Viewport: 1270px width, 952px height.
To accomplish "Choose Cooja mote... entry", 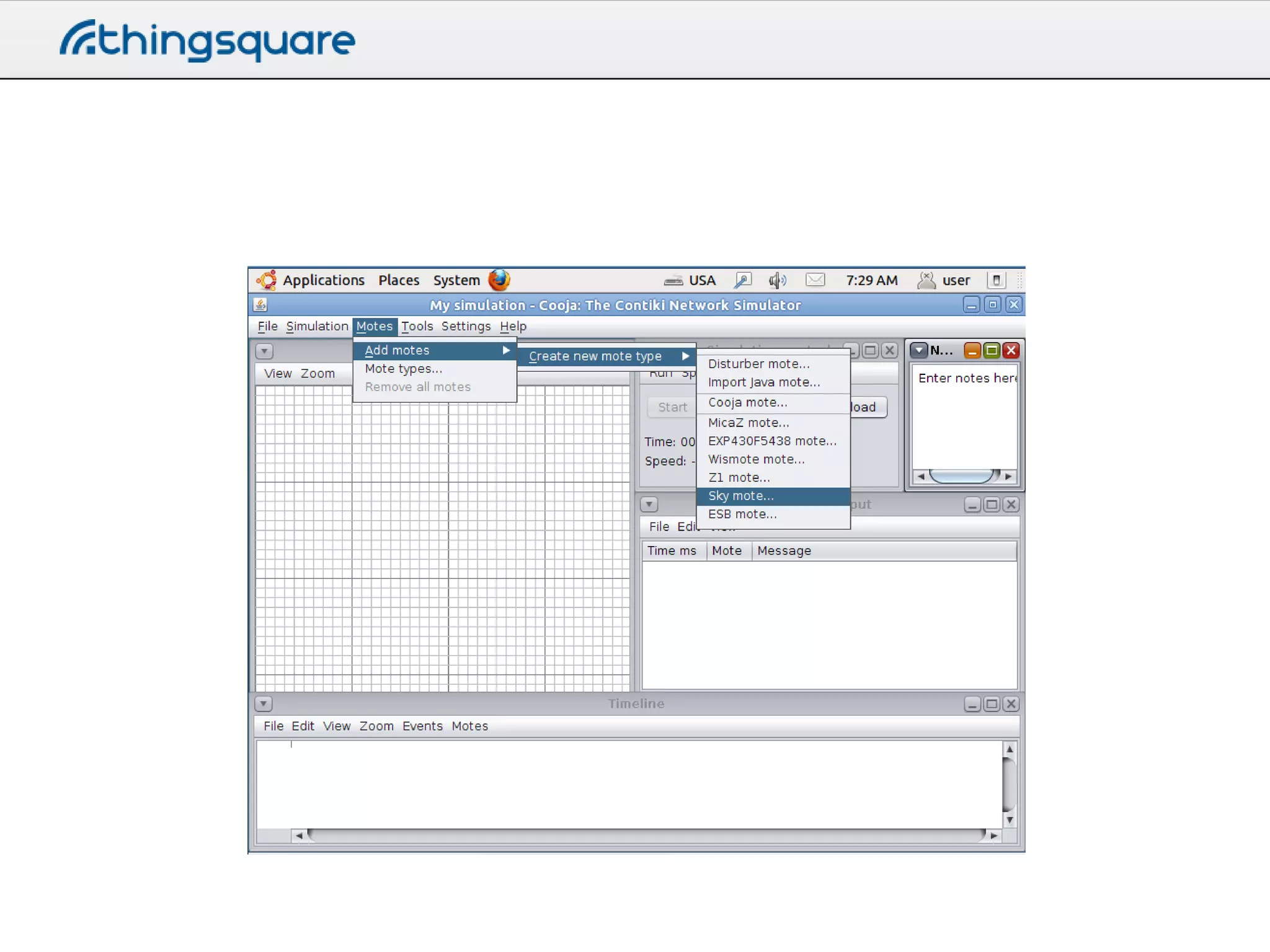I will (747, 402).
